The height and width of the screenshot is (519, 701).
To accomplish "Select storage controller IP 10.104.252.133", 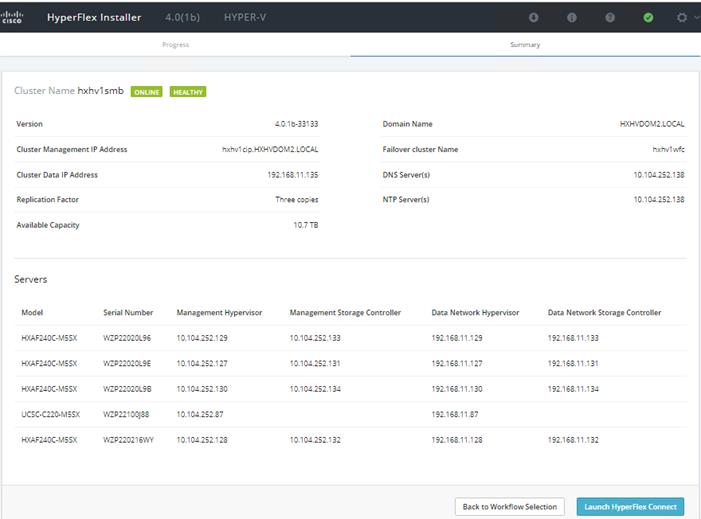I will (315, 338).
